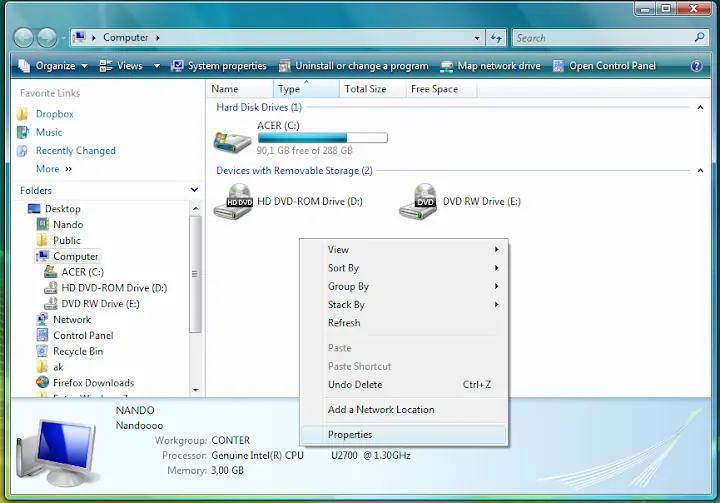Select Computer in the folder tree

[68, 256]
